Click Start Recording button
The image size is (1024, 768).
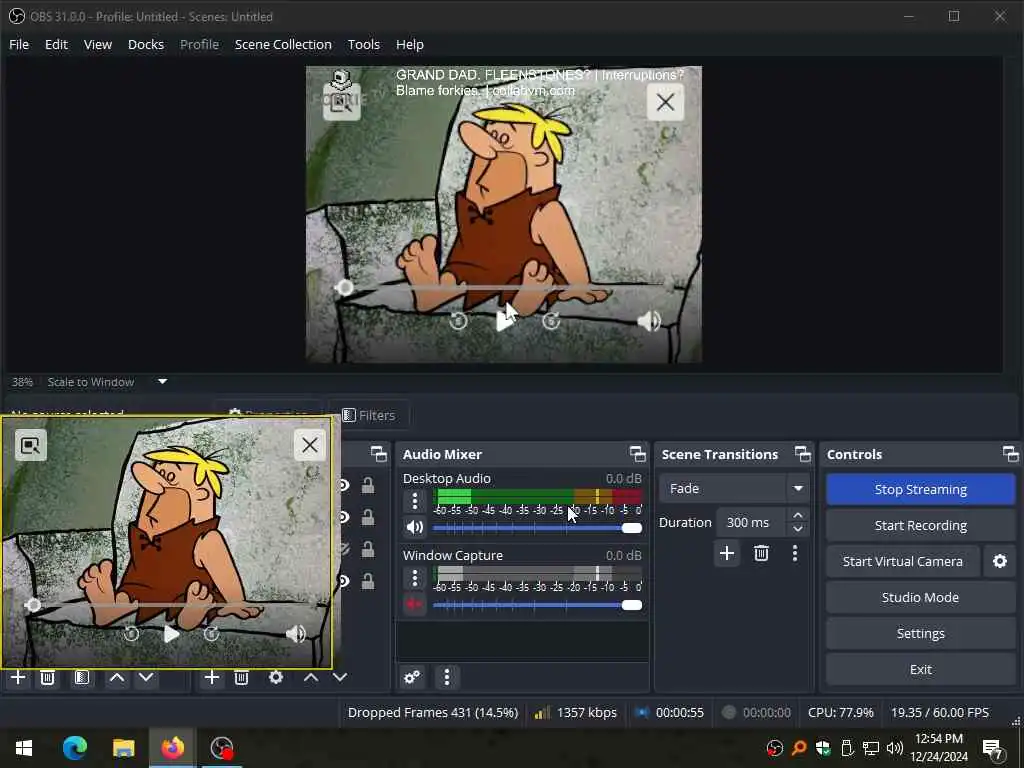tap(921, 525)
